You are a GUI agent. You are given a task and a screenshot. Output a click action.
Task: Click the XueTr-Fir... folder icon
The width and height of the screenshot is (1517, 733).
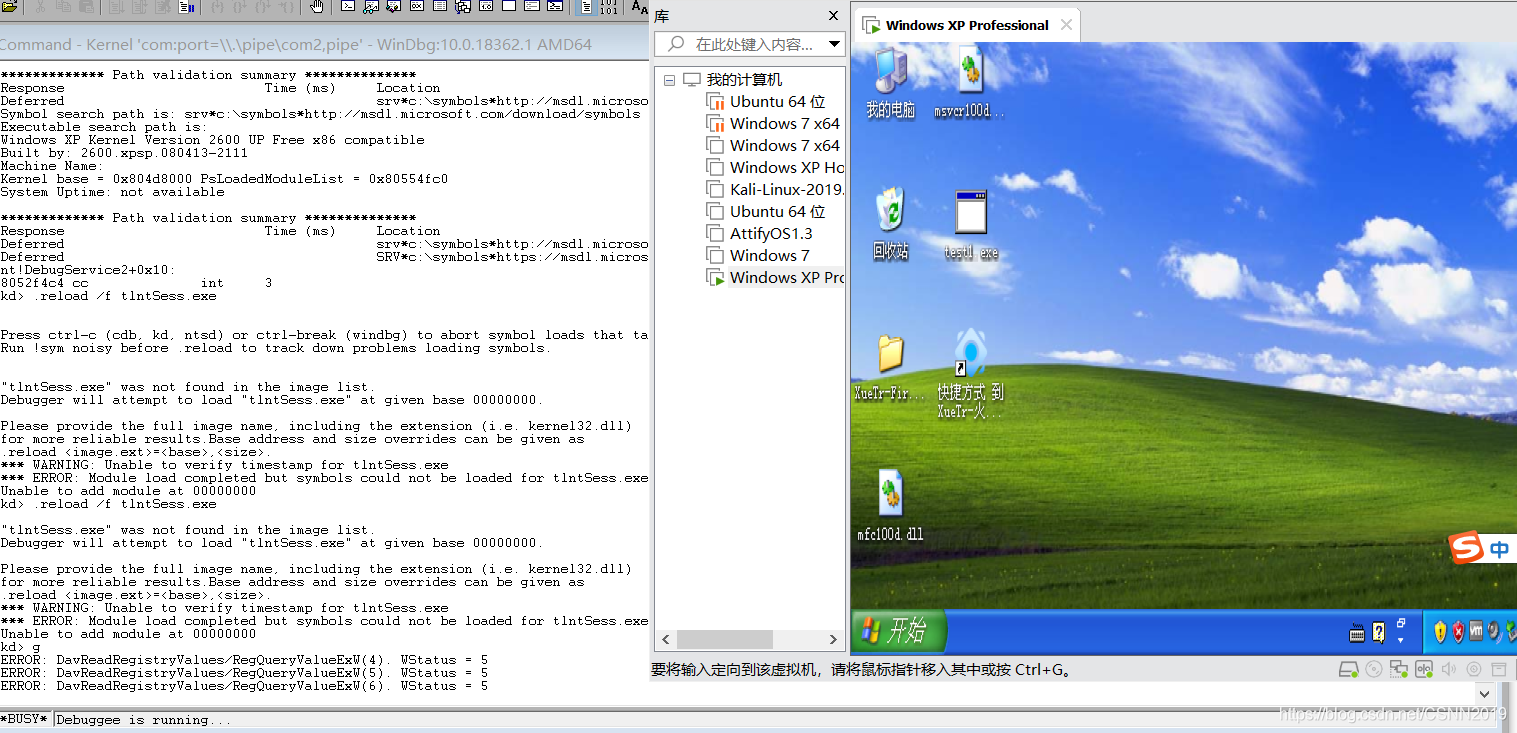889,367
